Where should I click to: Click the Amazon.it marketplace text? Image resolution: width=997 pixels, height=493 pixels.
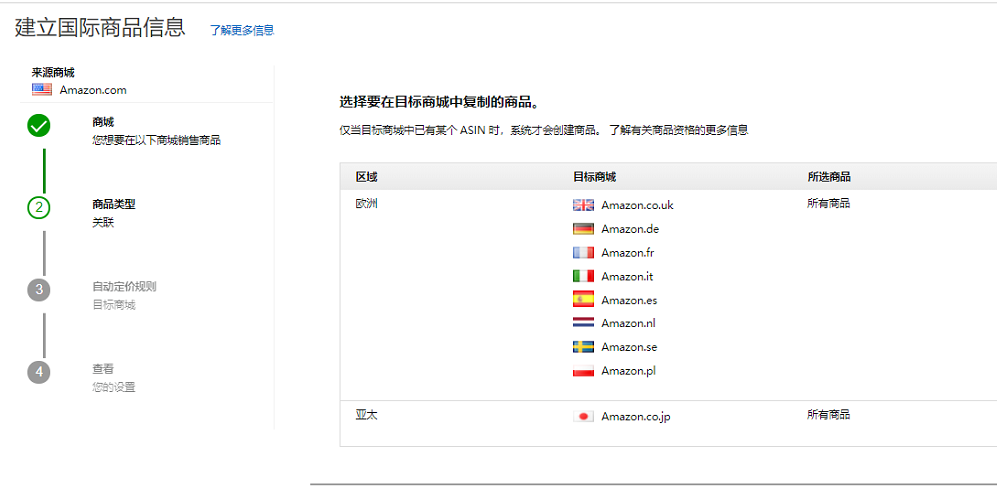(627, 277)
